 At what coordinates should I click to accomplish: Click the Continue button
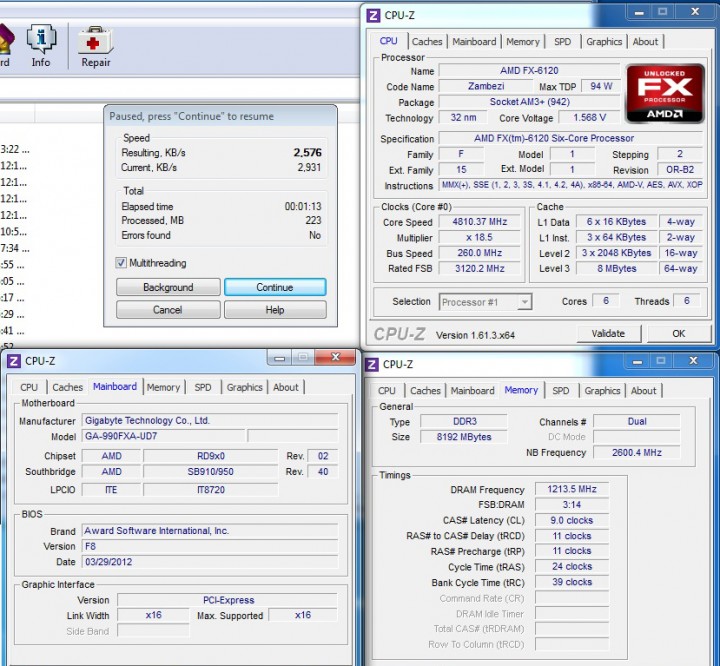[x=275, y=287]
